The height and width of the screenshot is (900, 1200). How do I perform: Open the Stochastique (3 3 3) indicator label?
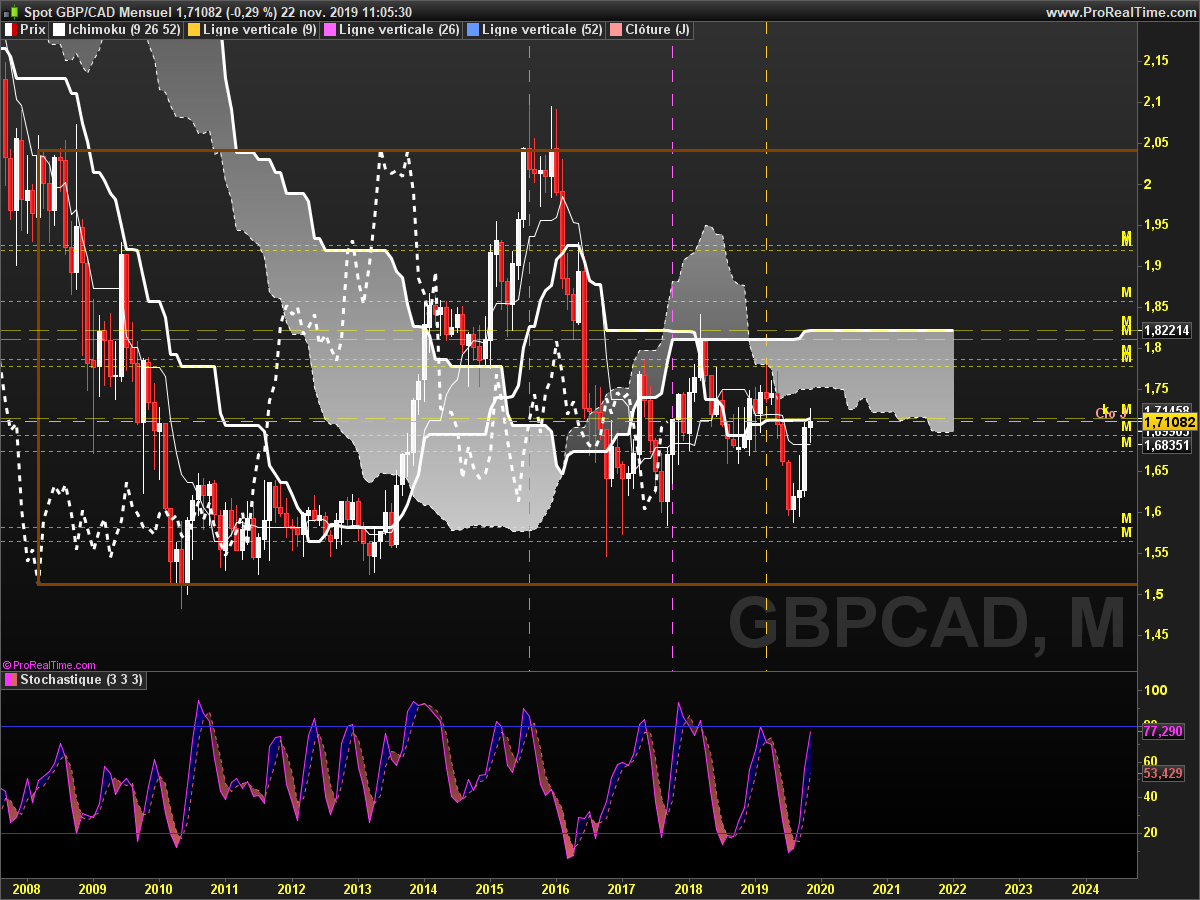pyautogui.click(x=75, y=680)
